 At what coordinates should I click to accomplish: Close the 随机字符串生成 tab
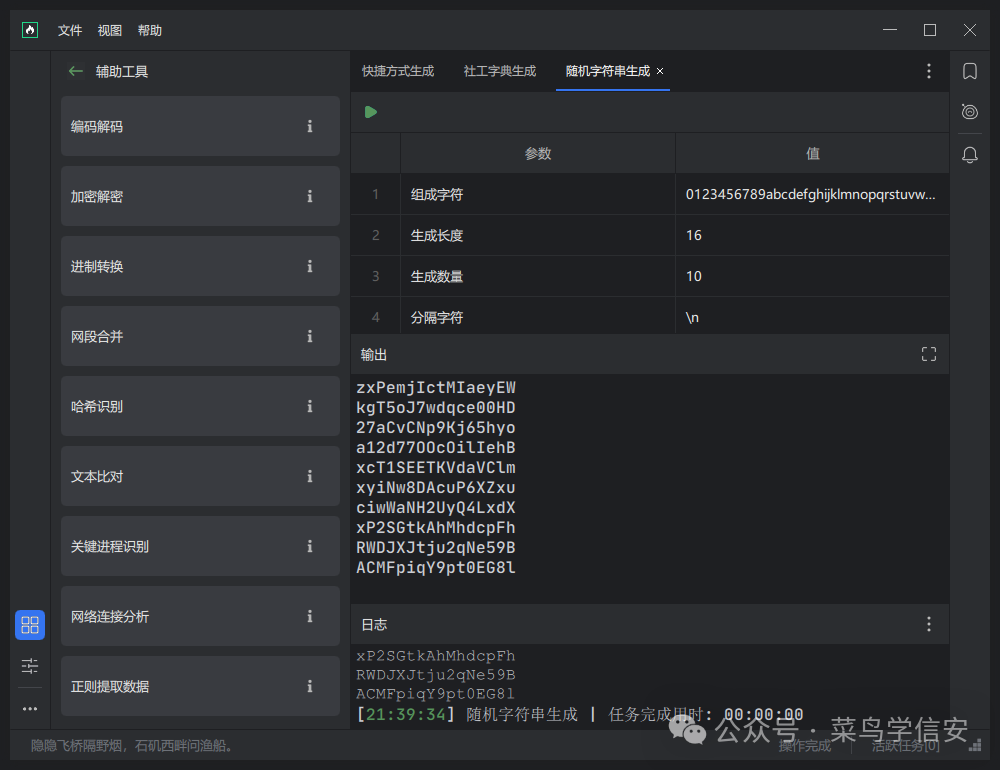[x=659, y=71]
